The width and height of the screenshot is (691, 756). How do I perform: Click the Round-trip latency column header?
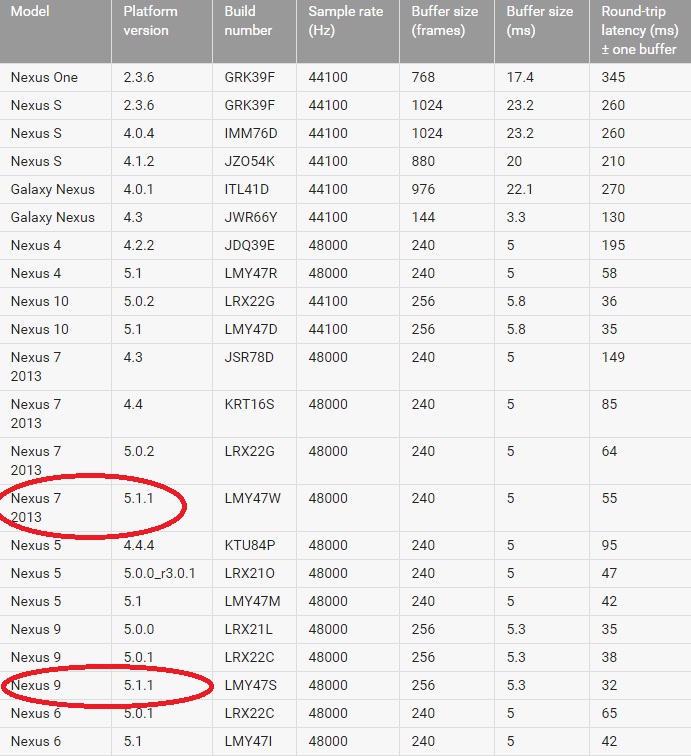pyautogui.click(x=640, y=30)
